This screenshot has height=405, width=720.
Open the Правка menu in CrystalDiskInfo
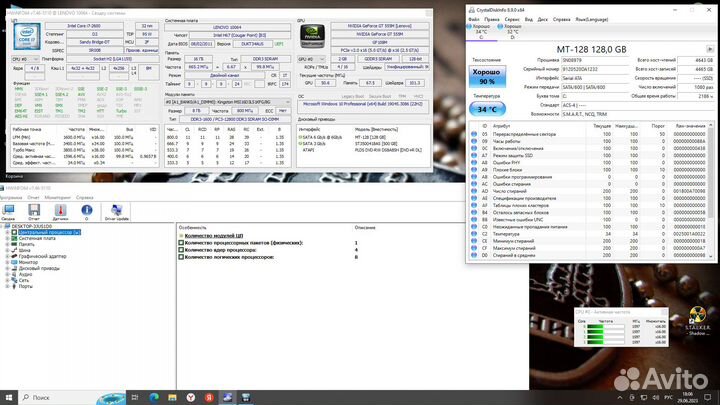pos(491,19)
